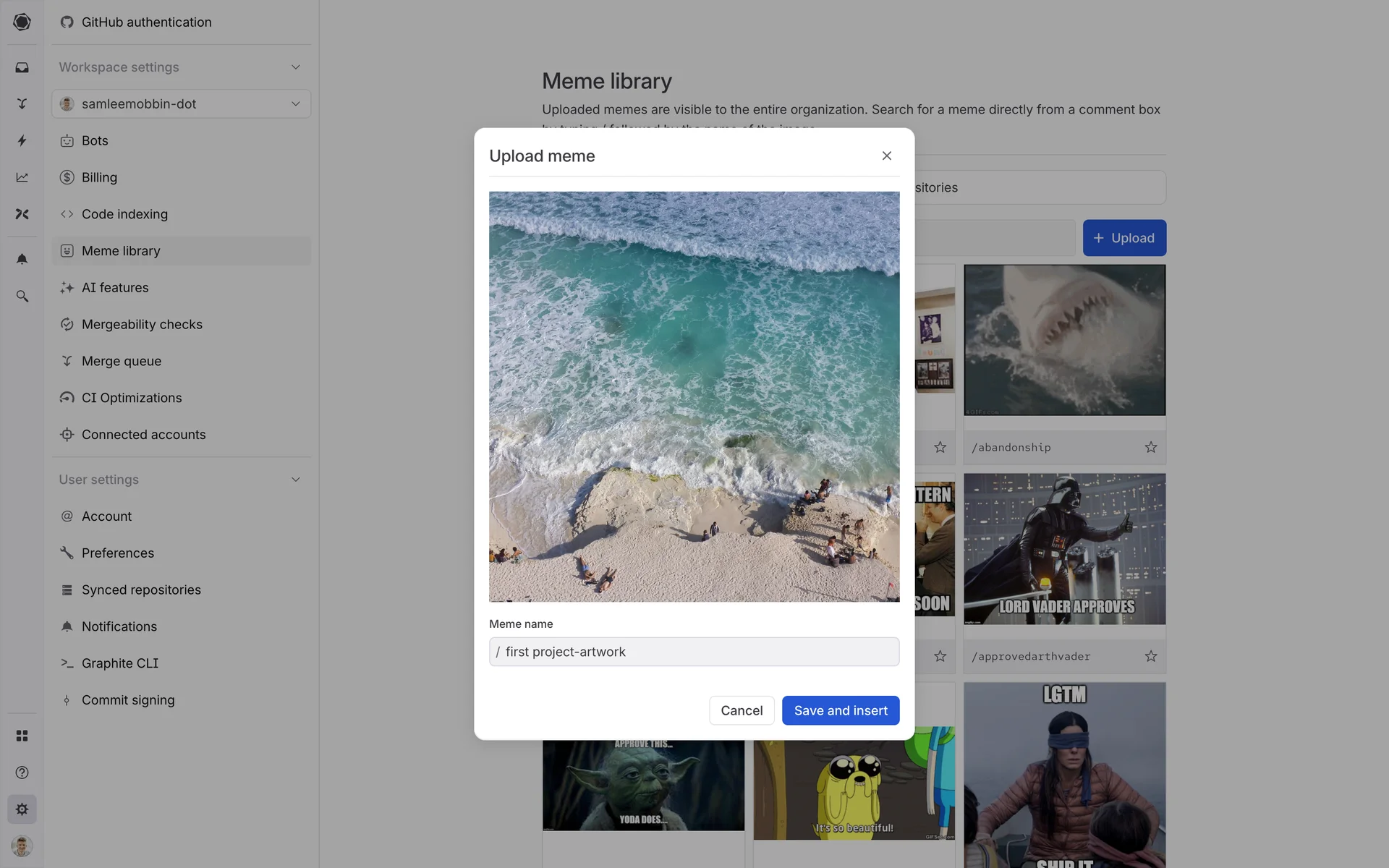Open the help question mark icon
Screen dimensions: 1389x868
point(22,773)
